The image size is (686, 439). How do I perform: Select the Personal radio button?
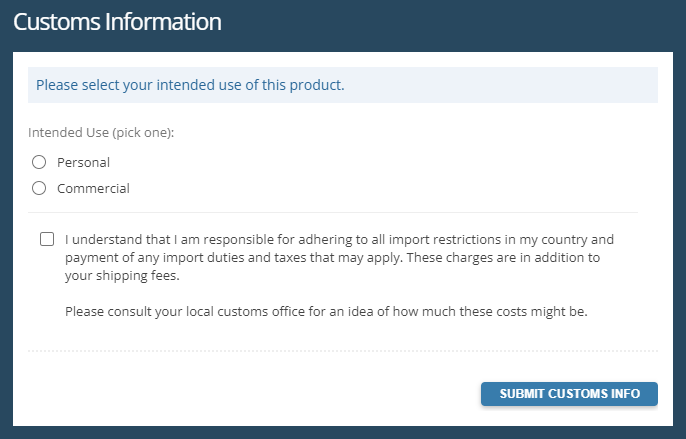click(39, 162)
